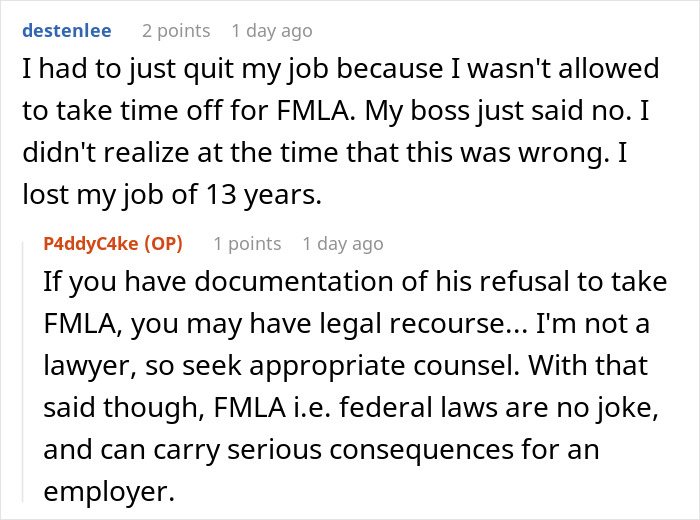The height and width of the screenshot is (520, 700).
Task: Open the timestamp link on destenlee's comment
Action: (x=270, y=31)
